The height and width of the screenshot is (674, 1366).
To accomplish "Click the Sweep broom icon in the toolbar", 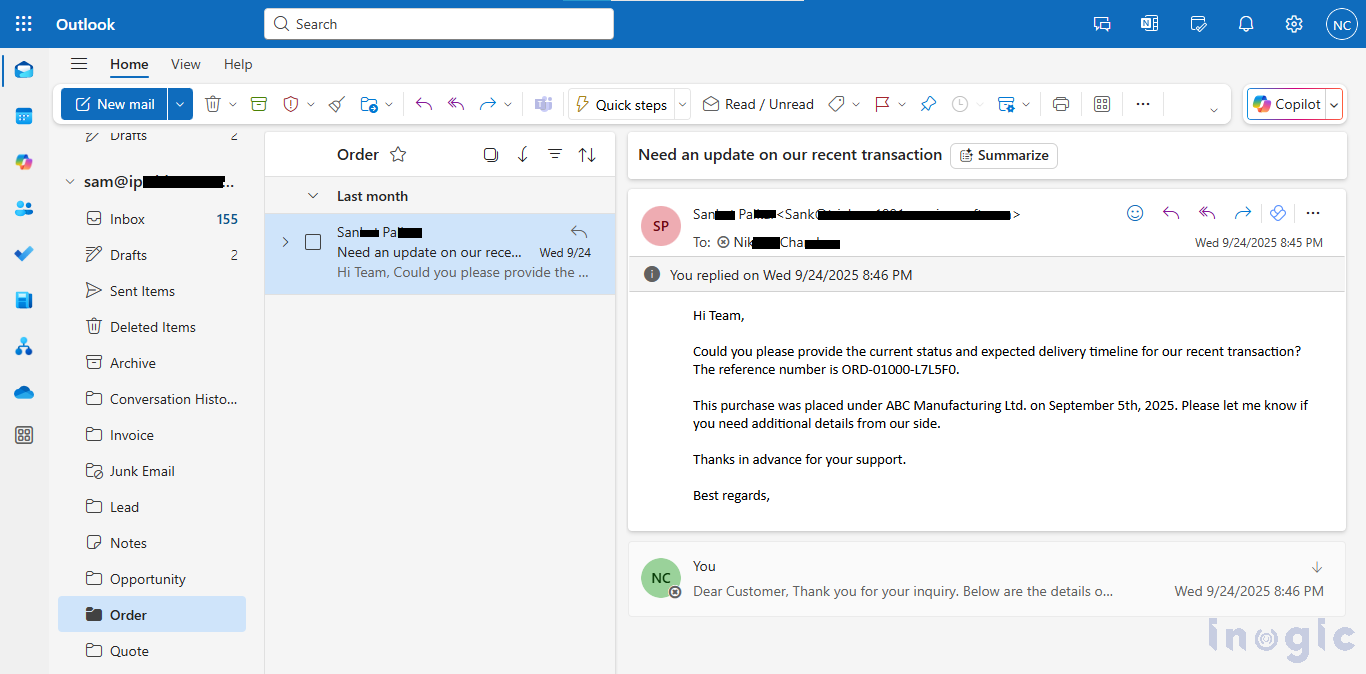I will click(x=337, y=104).
